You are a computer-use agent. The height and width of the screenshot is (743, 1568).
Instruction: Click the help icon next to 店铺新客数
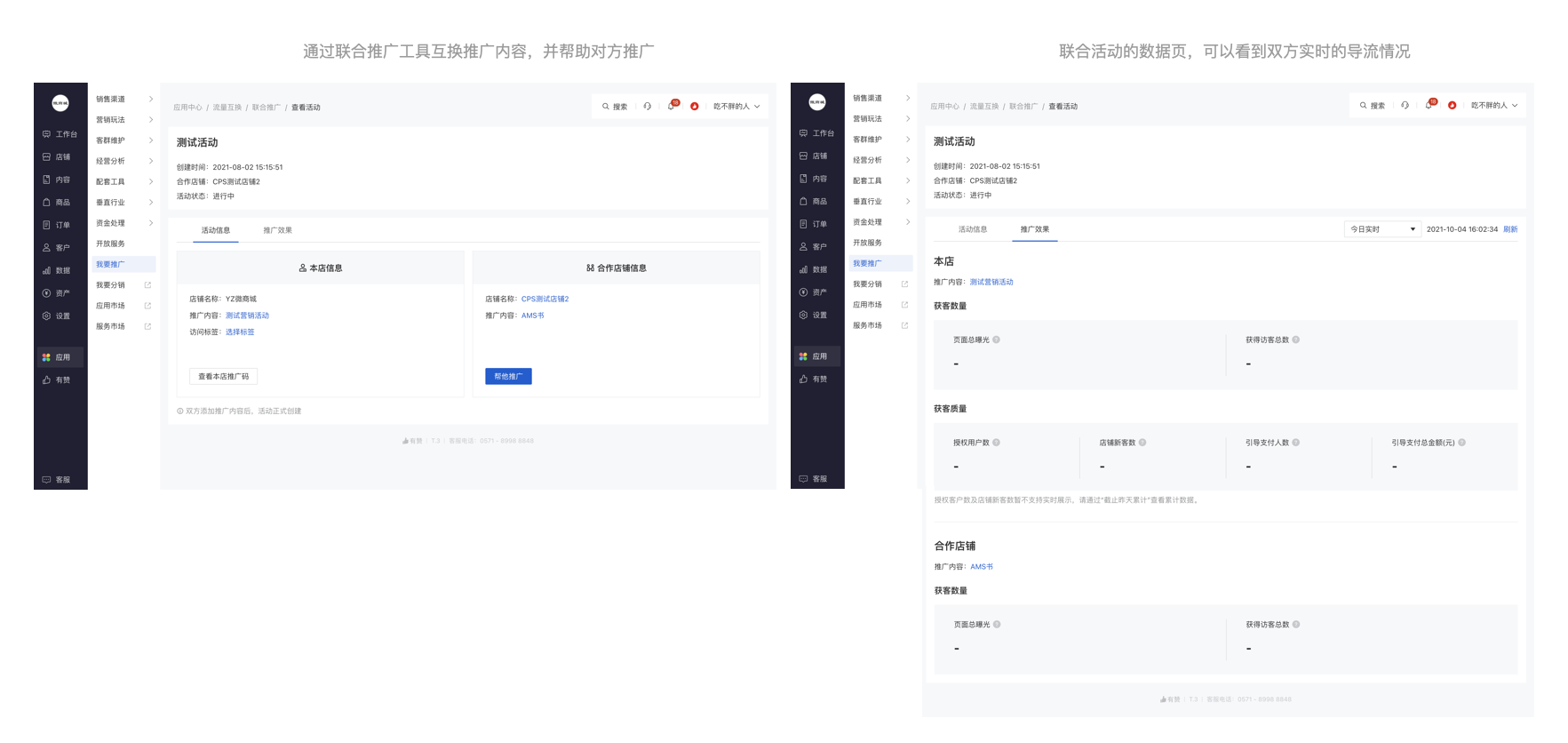[x=1142, y=443]
